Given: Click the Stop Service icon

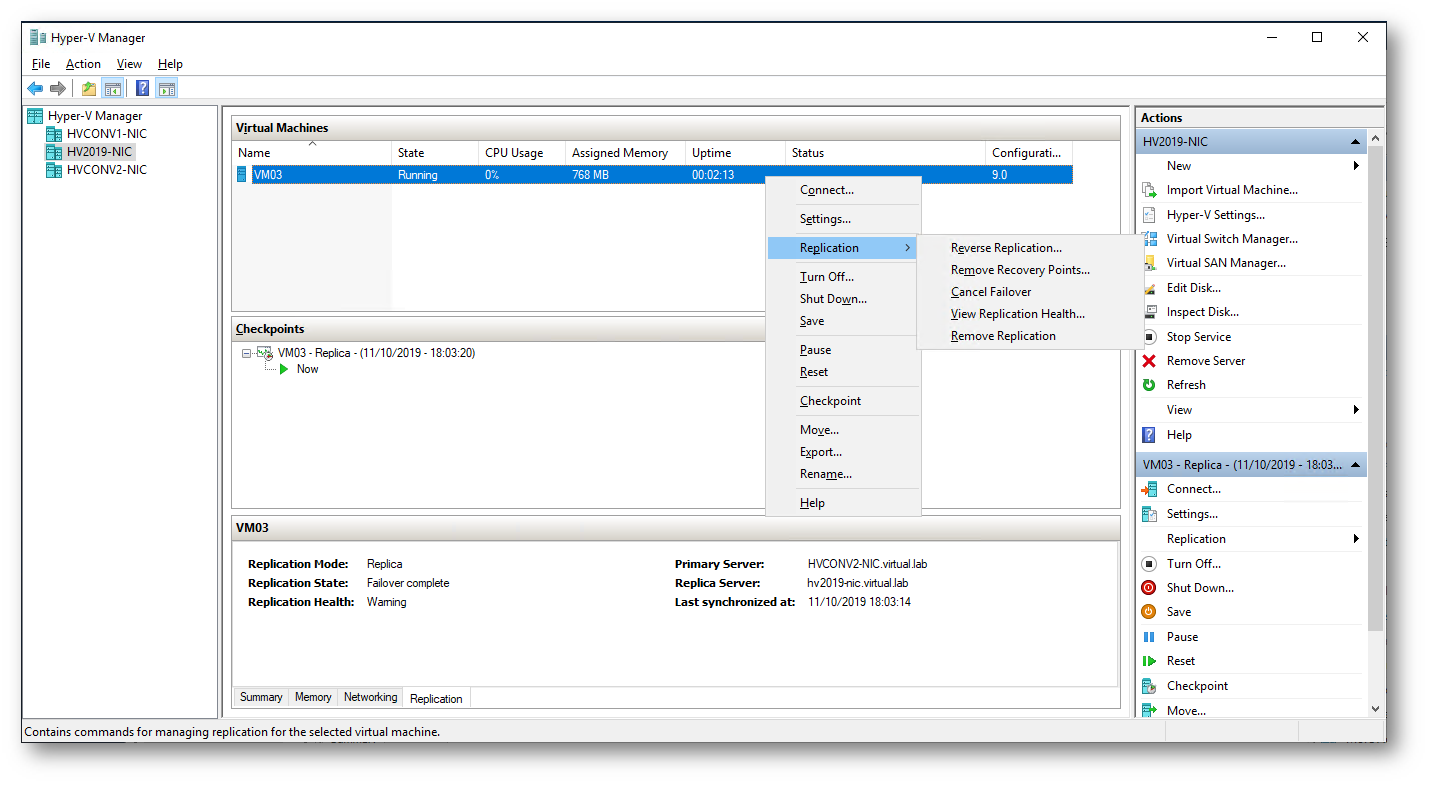Looking at the screenshot, I should 1149,337.
